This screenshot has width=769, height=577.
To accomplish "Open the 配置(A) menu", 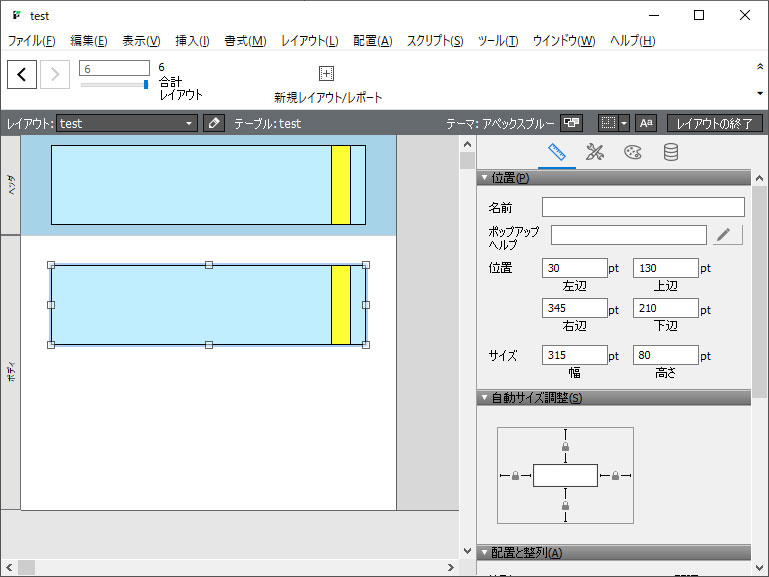I will [x=373, y=41].
